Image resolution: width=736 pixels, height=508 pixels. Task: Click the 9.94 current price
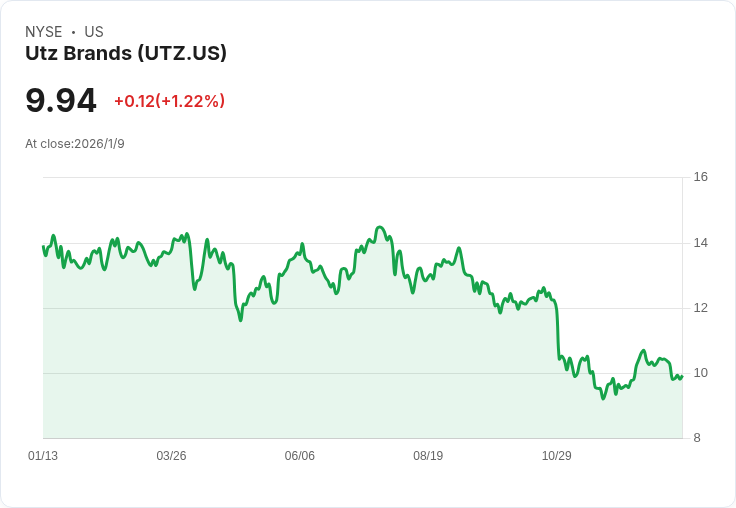pyautogui.click(x=61, y=100)
